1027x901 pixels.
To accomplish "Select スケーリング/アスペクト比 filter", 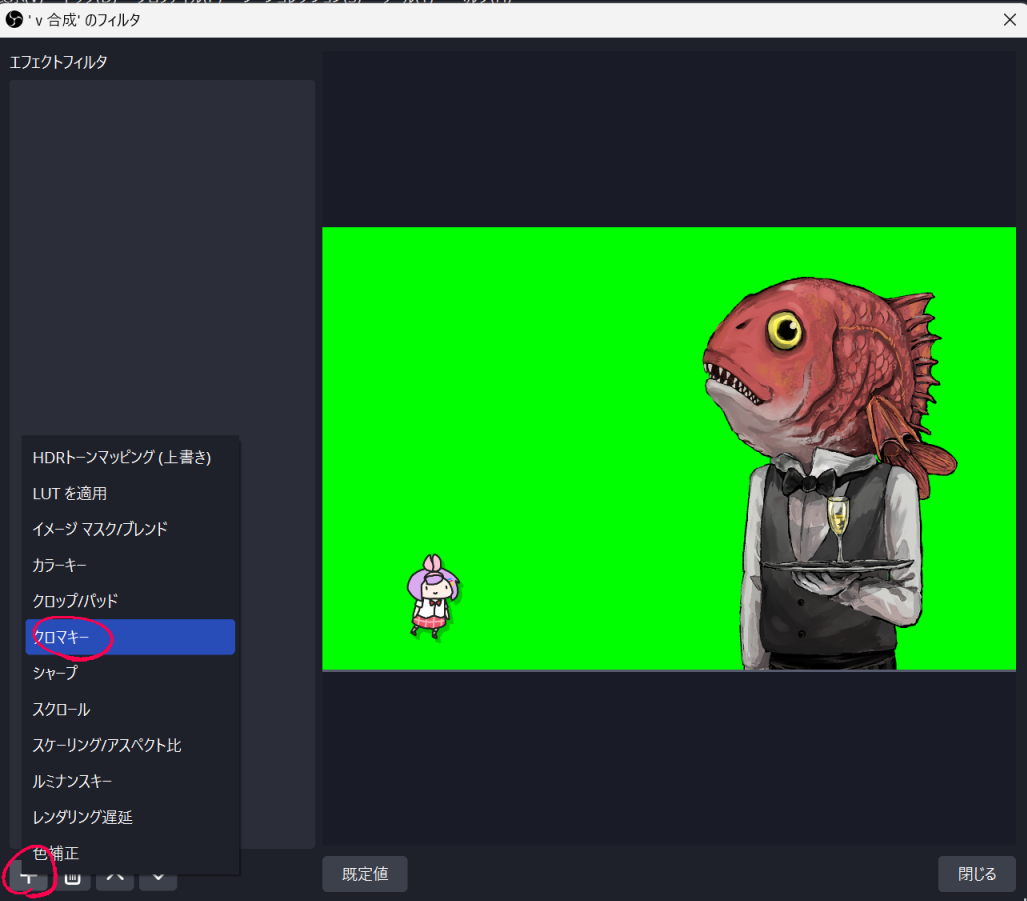I will click(130, 745).
